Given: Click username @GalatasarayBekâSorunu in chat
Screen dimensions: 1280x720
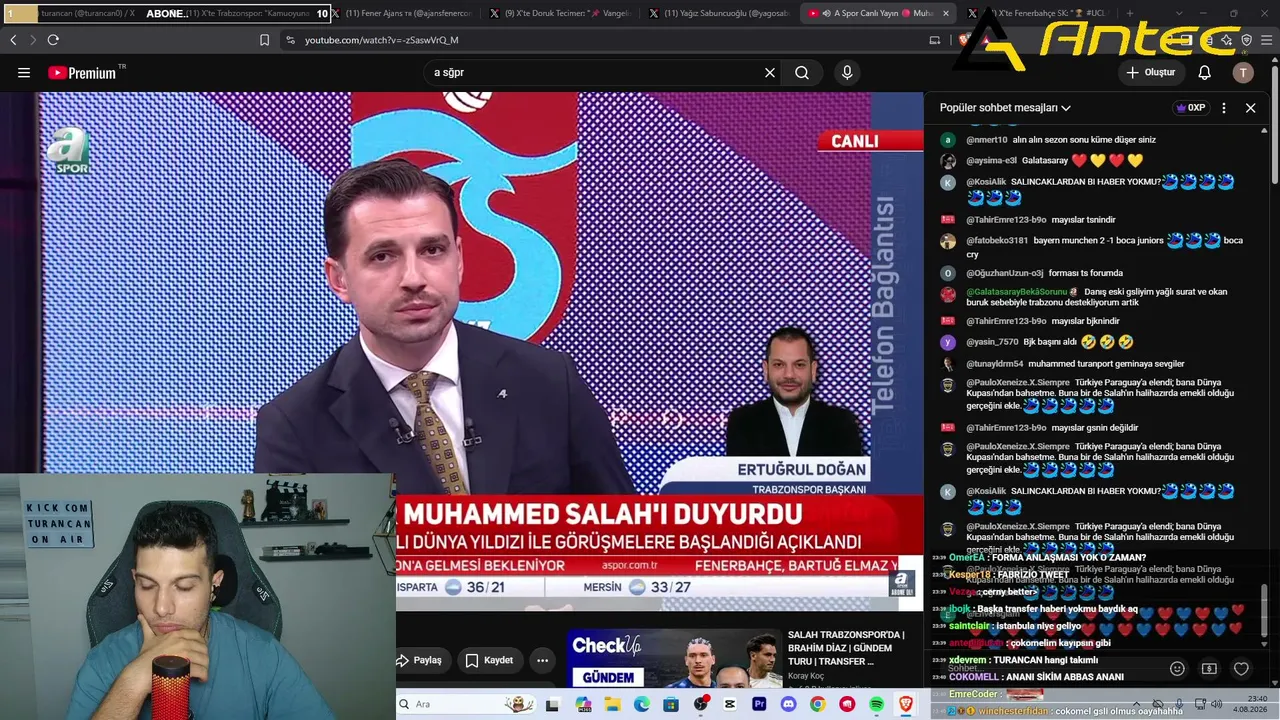Looking at the screenshot, I should [1016, 292].
